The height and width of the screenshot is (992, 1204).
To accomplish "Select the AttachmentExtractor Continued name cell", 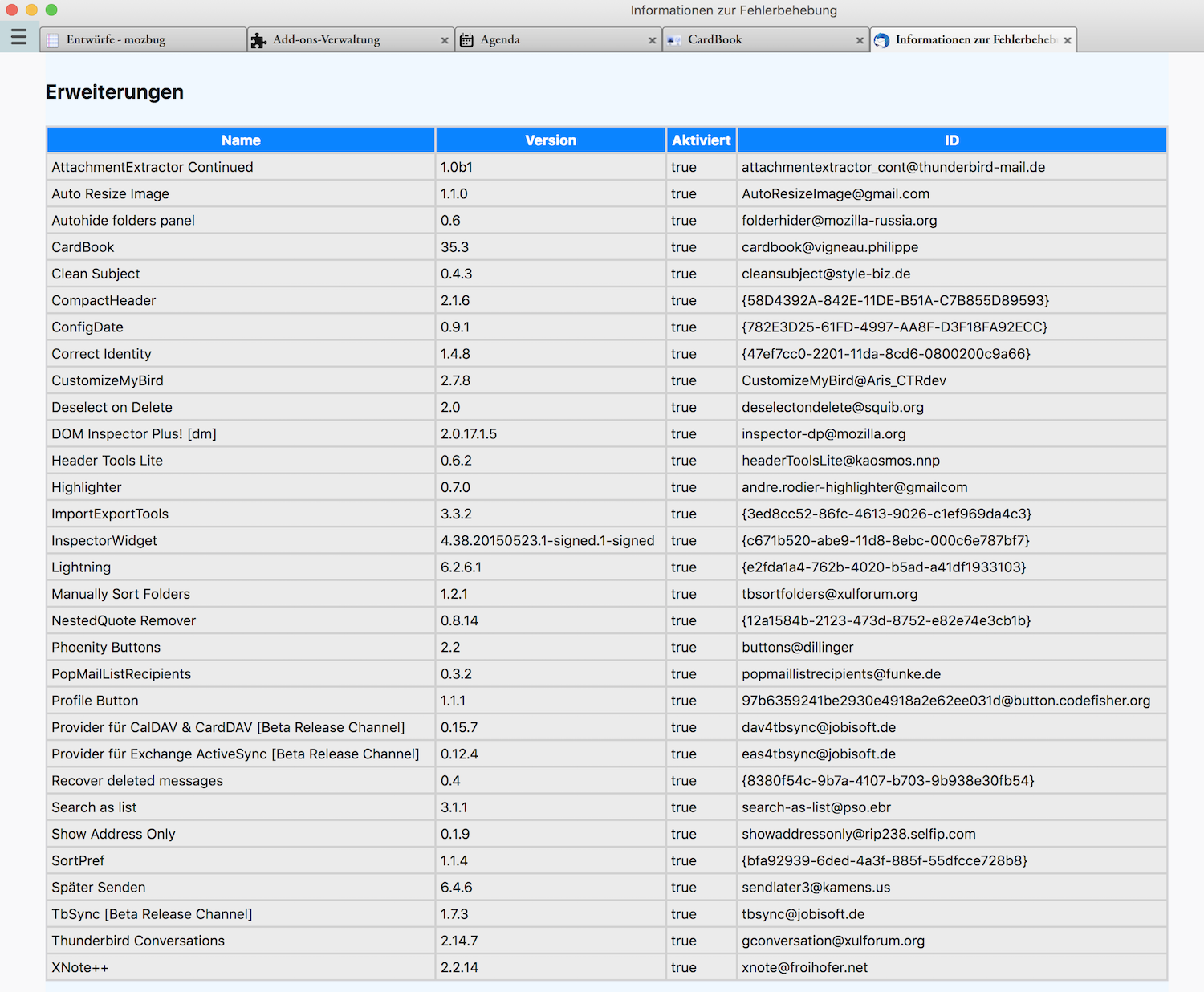I will [241, 167].
